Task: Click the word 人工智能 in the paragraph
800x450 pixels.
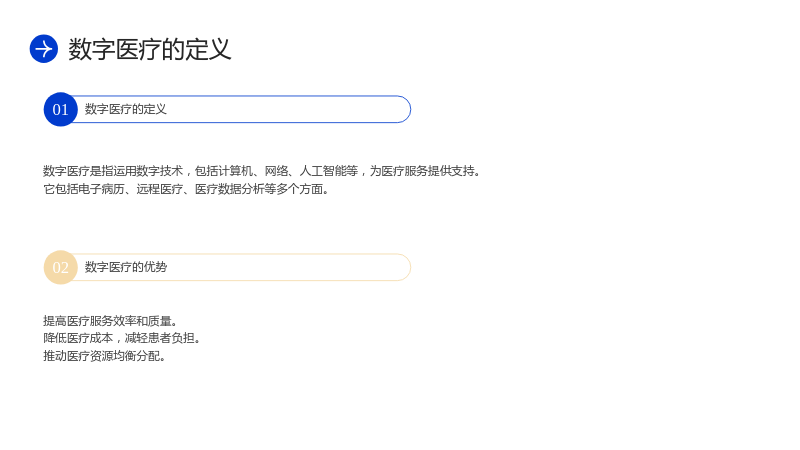Action: pyautogui.click(x=322, y=171)
